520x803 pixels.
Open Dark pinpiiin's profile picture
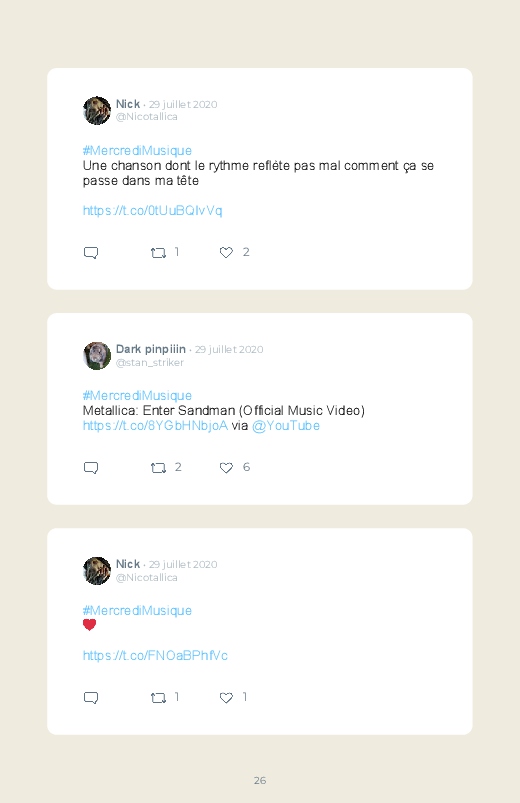[x=97, y=356]
